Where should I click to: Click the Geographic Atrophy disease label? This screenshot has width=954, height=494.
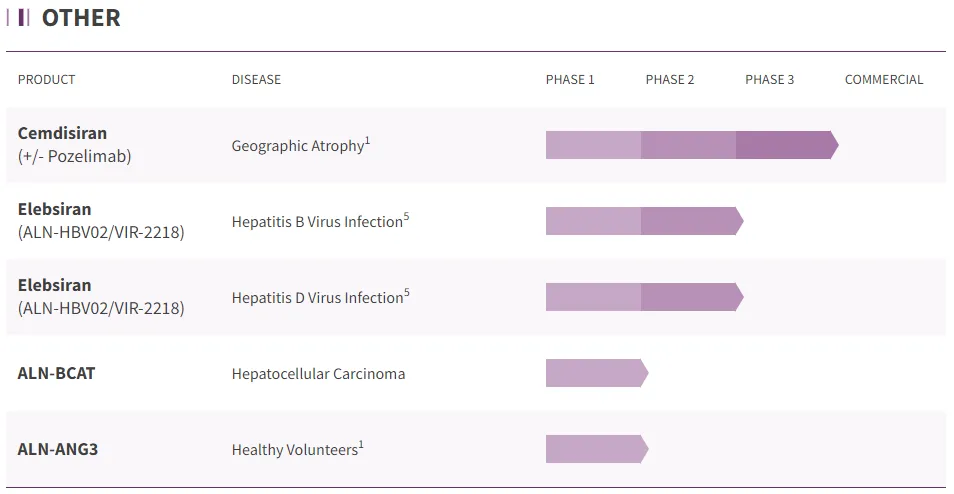(297, 146)
